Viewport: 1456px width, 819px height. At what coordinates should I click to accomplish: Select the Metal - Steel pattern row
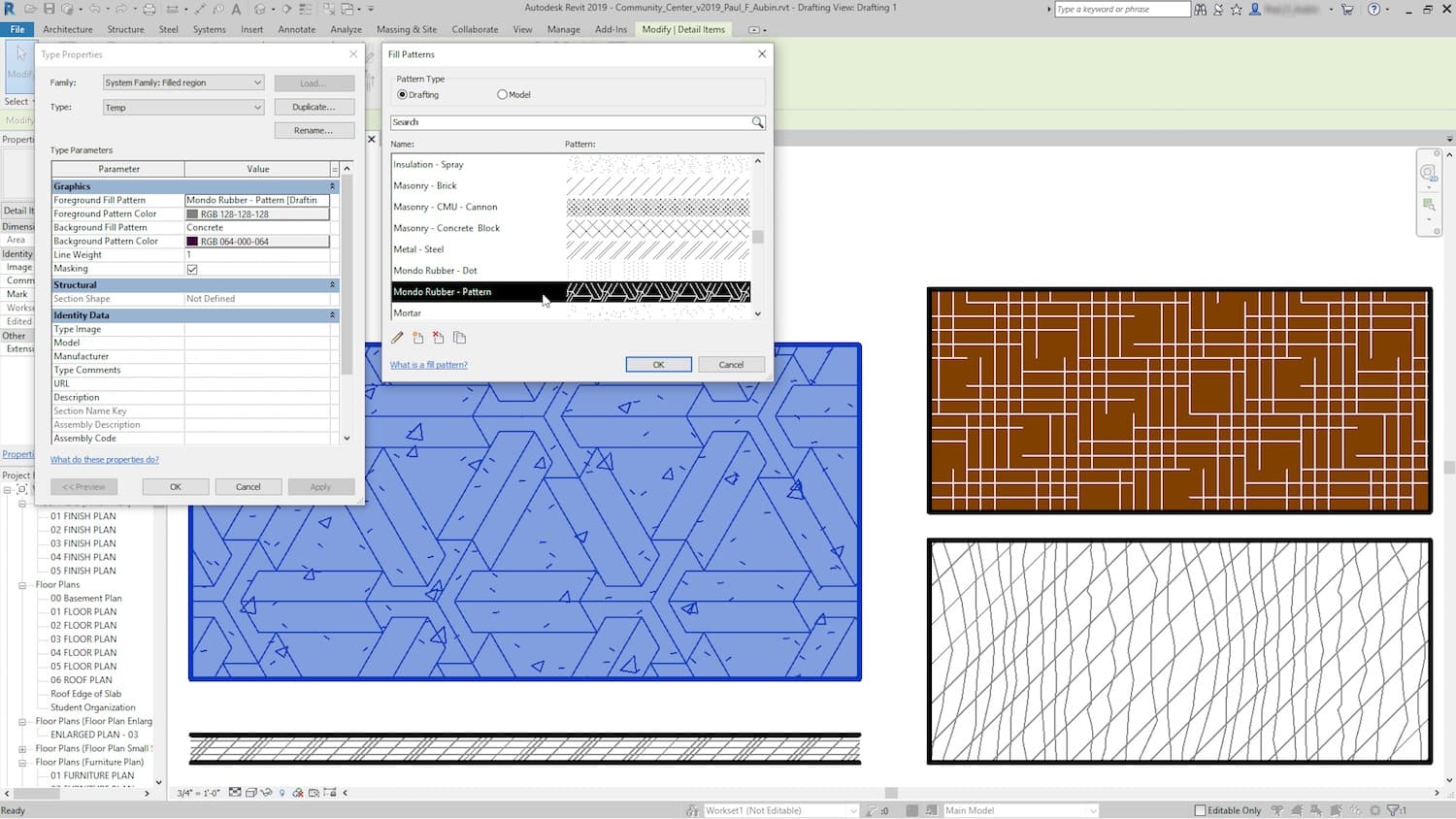tap(571, 249)
